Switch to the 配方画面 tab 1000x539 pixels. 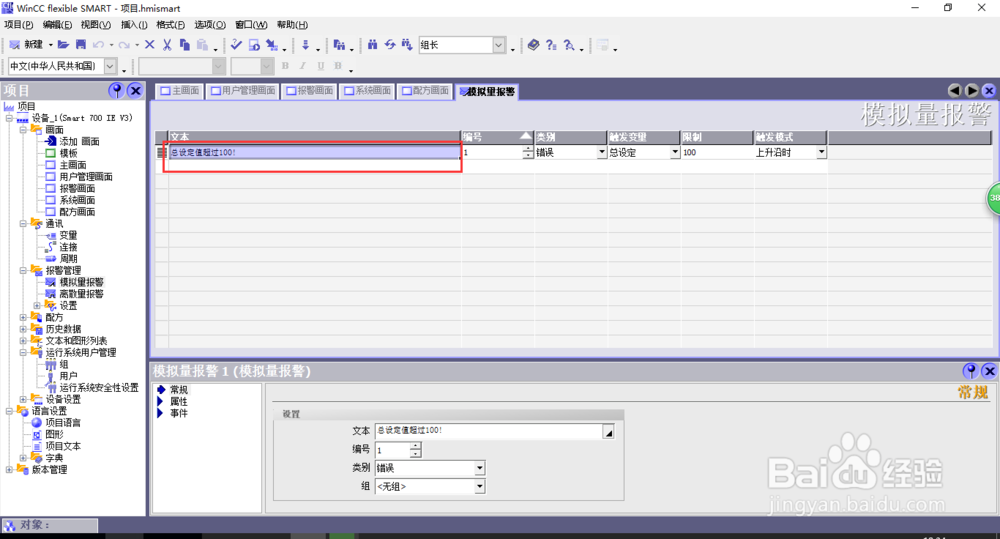(425, 91)
